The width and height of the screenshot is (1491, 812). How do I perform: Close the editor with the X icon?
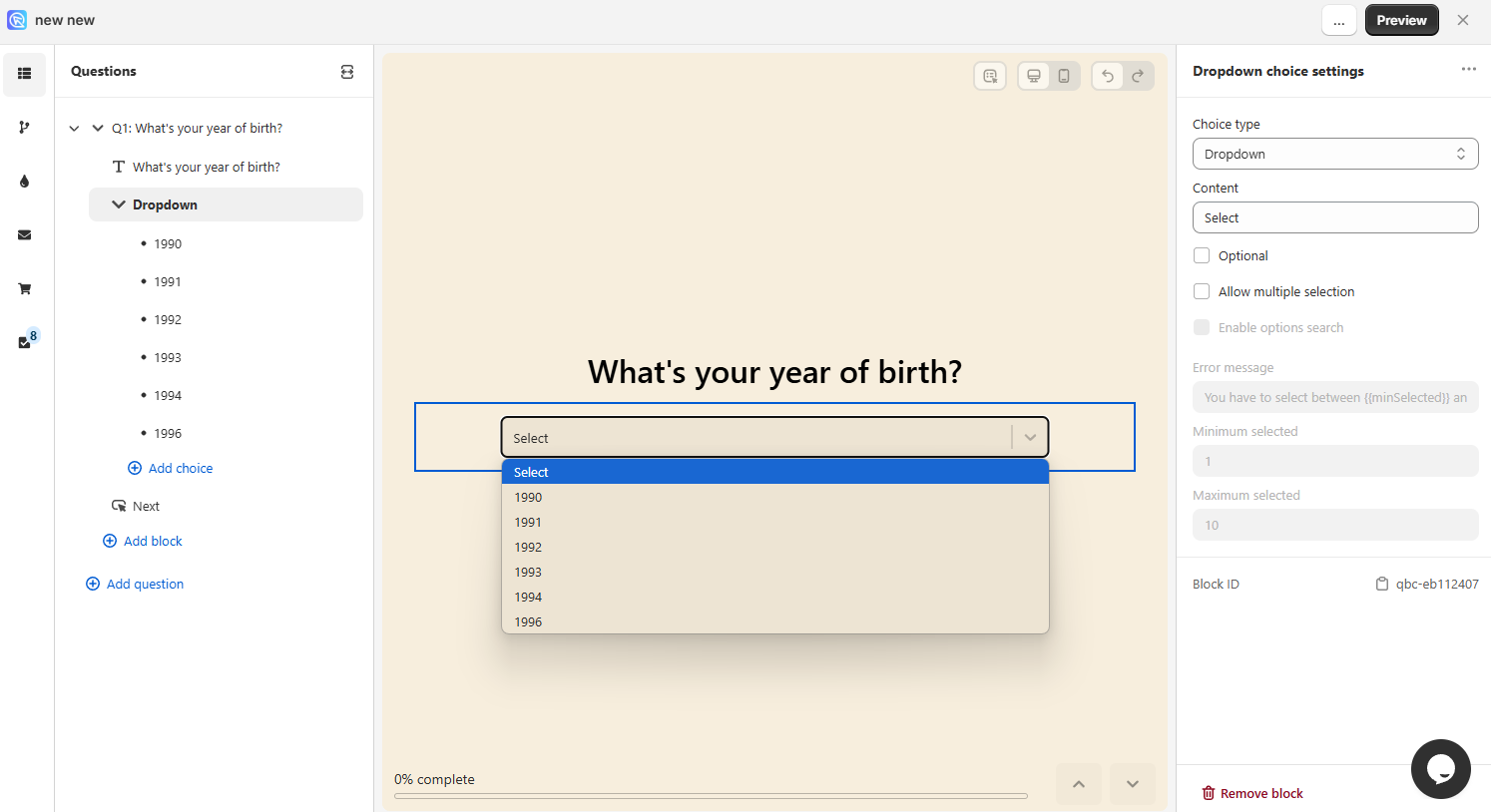1463,20
